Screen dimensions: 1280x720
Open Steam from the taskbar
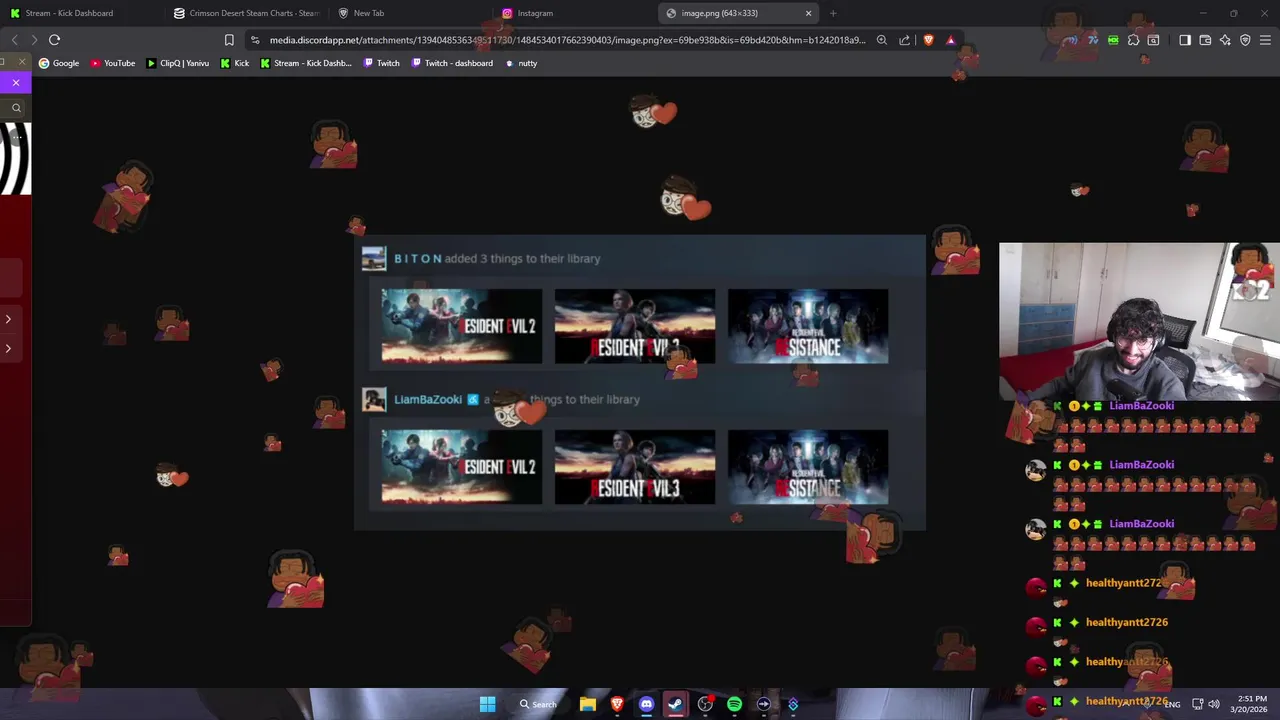coord(675,704)
